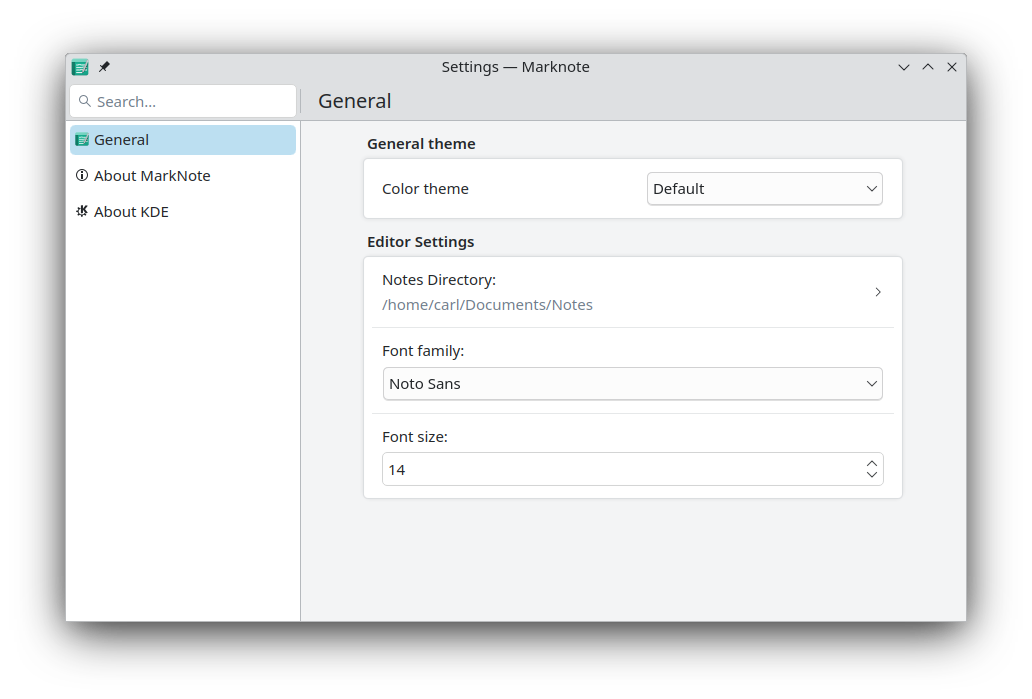The image size is (1032, 699).
Task: Click the Marknote app icon in the title bar
Action: coord(80,67)
